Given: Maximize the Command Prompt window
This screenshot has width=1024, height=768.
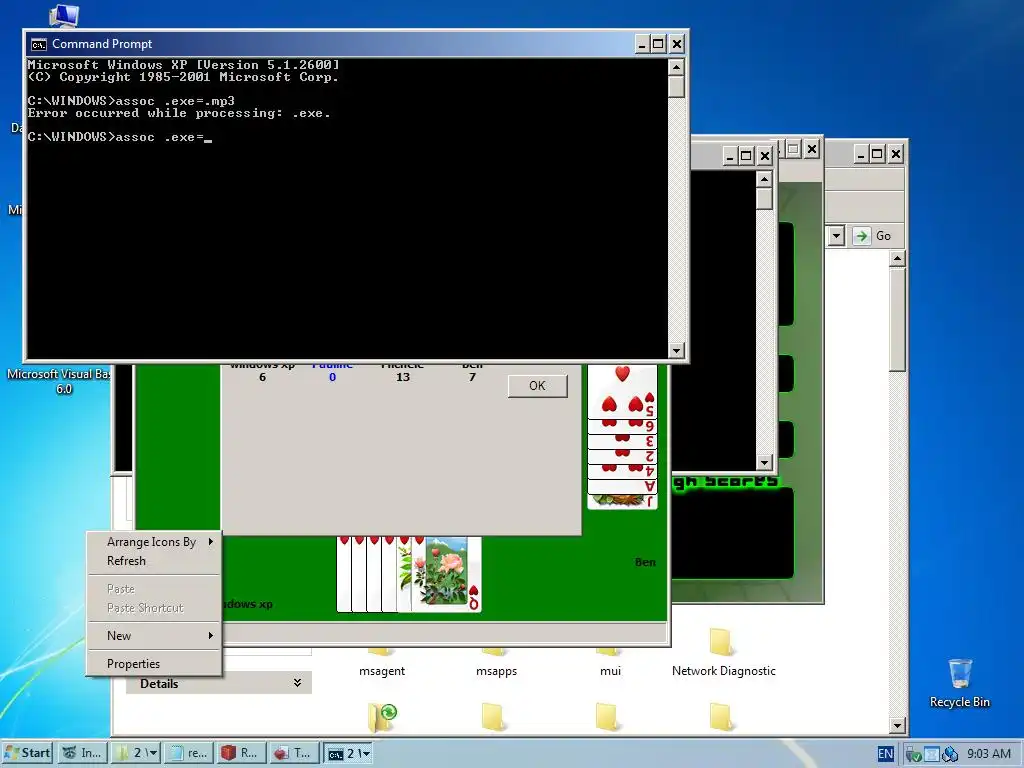Looking at the screenshot, I should 658,44.
